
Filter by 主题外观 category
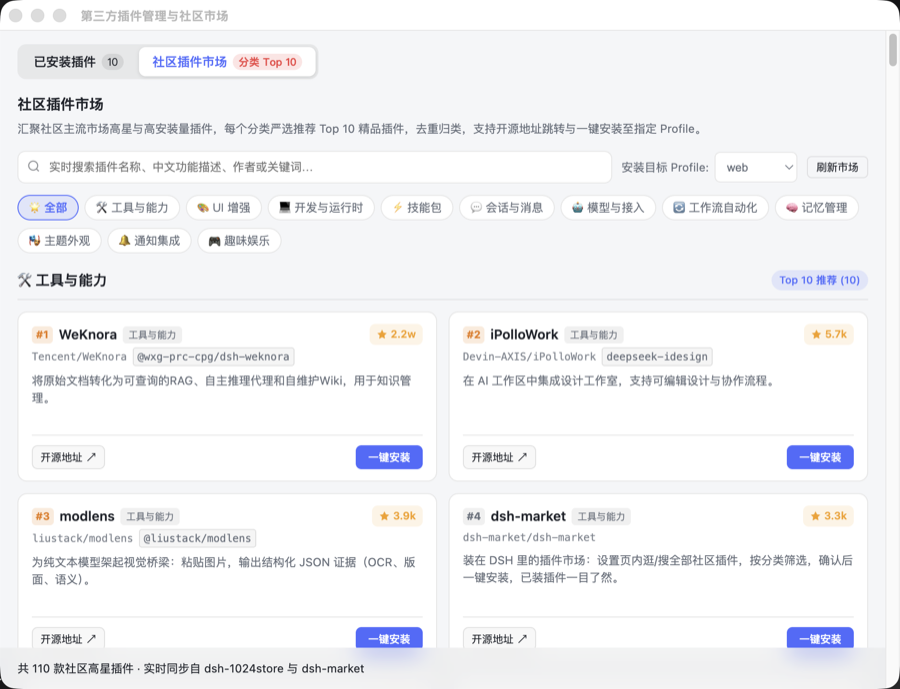pos(60,241)
